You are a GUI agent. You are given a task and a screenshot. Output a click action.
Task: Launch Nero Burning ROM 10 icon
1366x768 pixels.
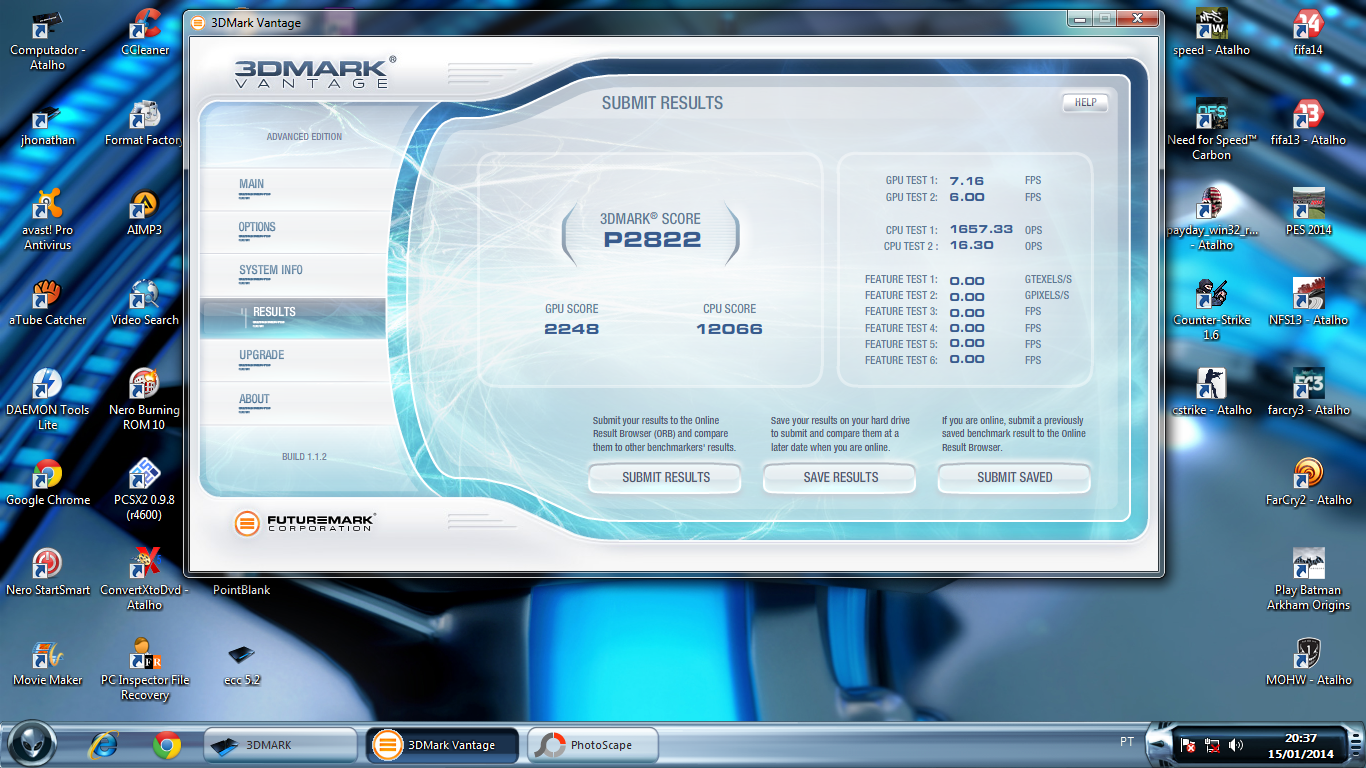pos(145,399)
